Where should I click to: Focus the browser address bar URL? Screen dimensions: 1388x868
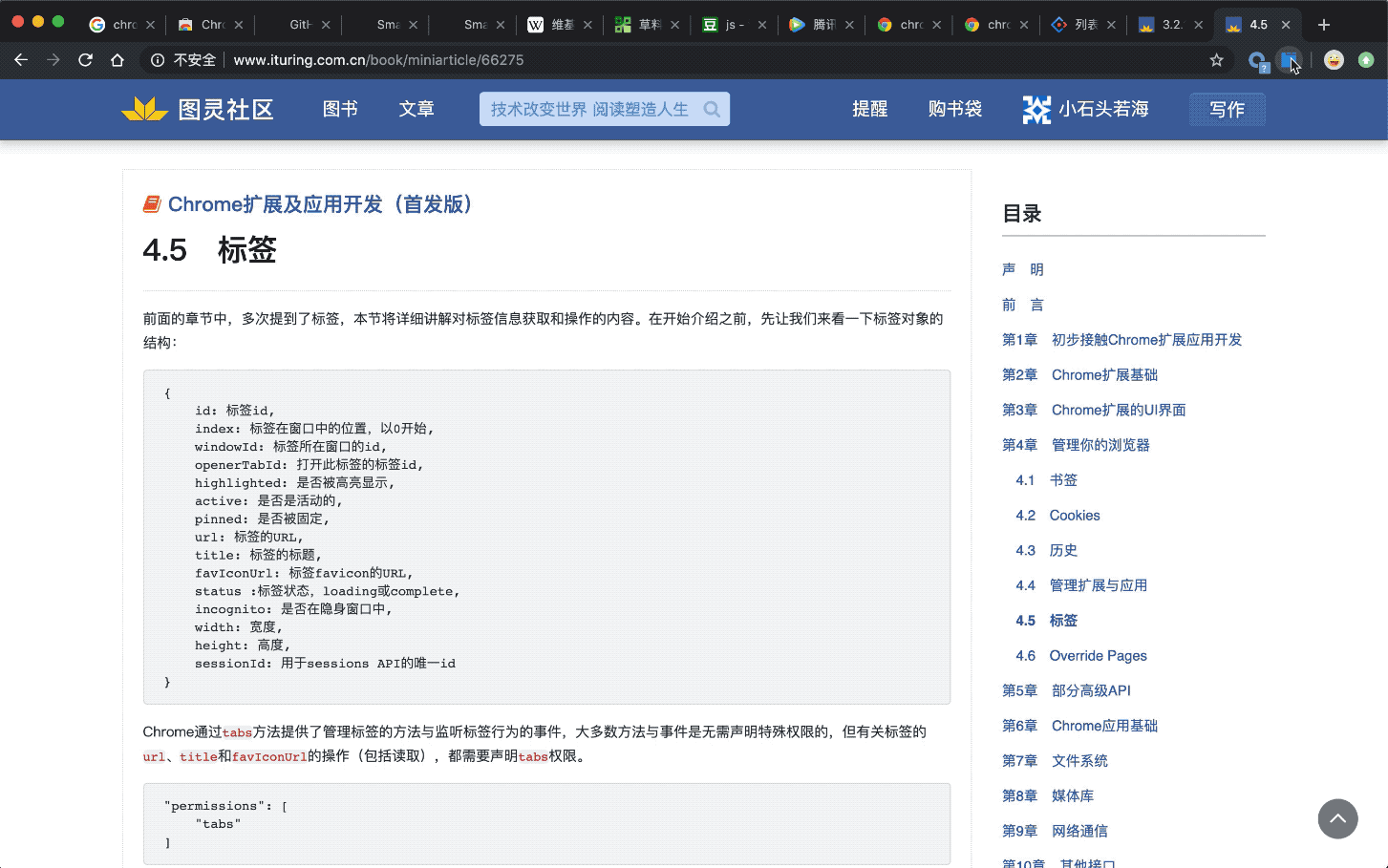click(379, 60)
